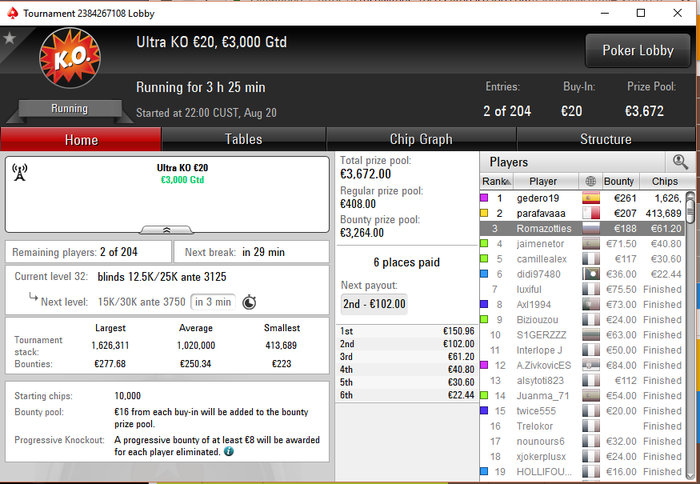Click the PokerStars spade window icon
Image resolution: width=700 pixels, height=484 pixels.
pyautogui.click(x=12, y=13)
